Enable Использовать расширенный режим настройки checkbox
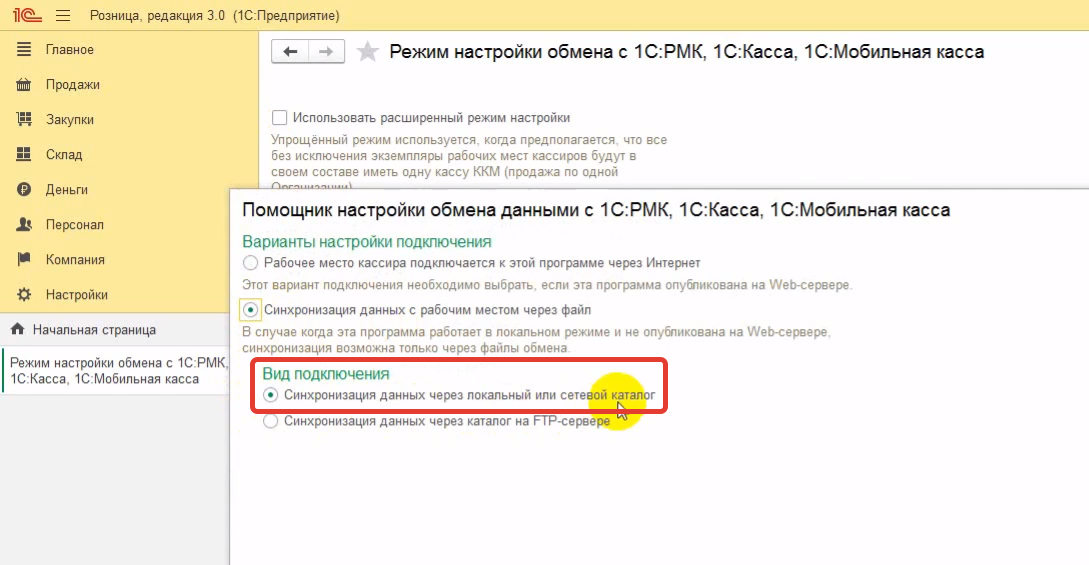The image size is (1089, 565). pyautogui.click(x=279, y=117)
